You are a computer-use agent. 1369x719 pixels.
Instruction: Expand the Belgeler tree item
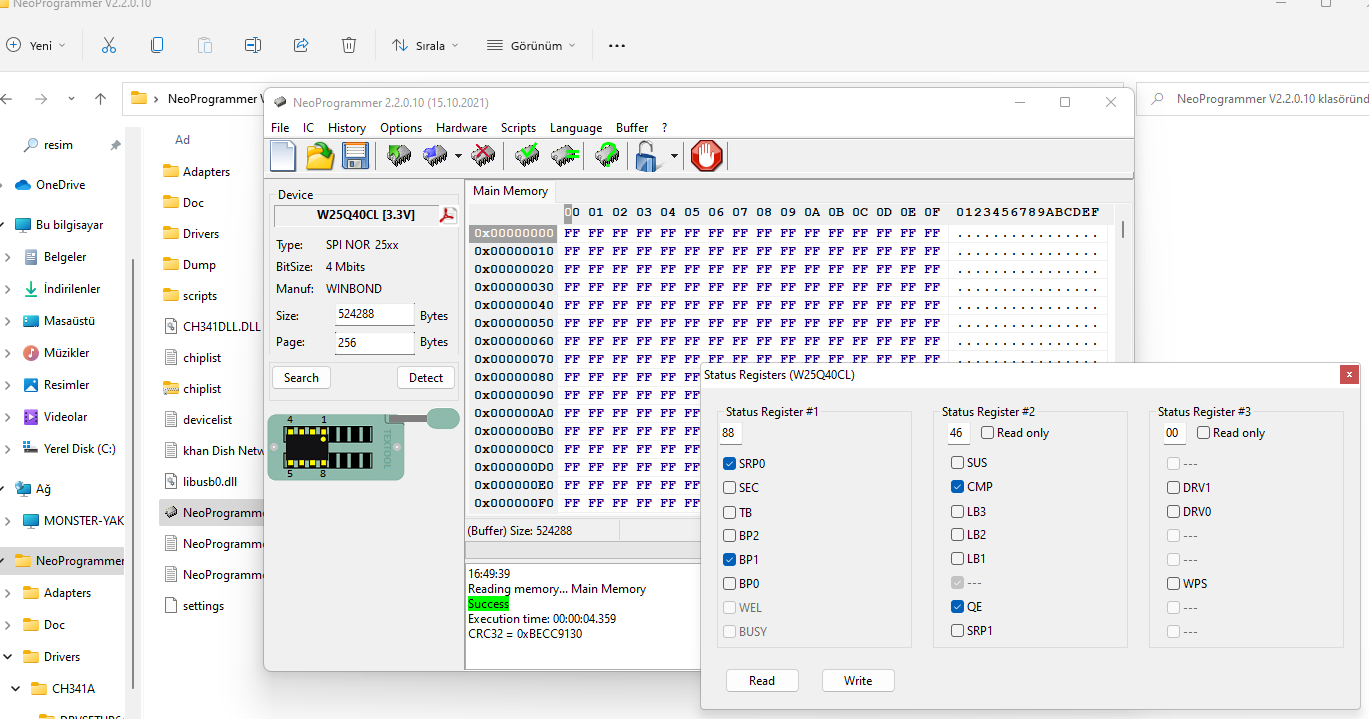(x=8, y=257)
